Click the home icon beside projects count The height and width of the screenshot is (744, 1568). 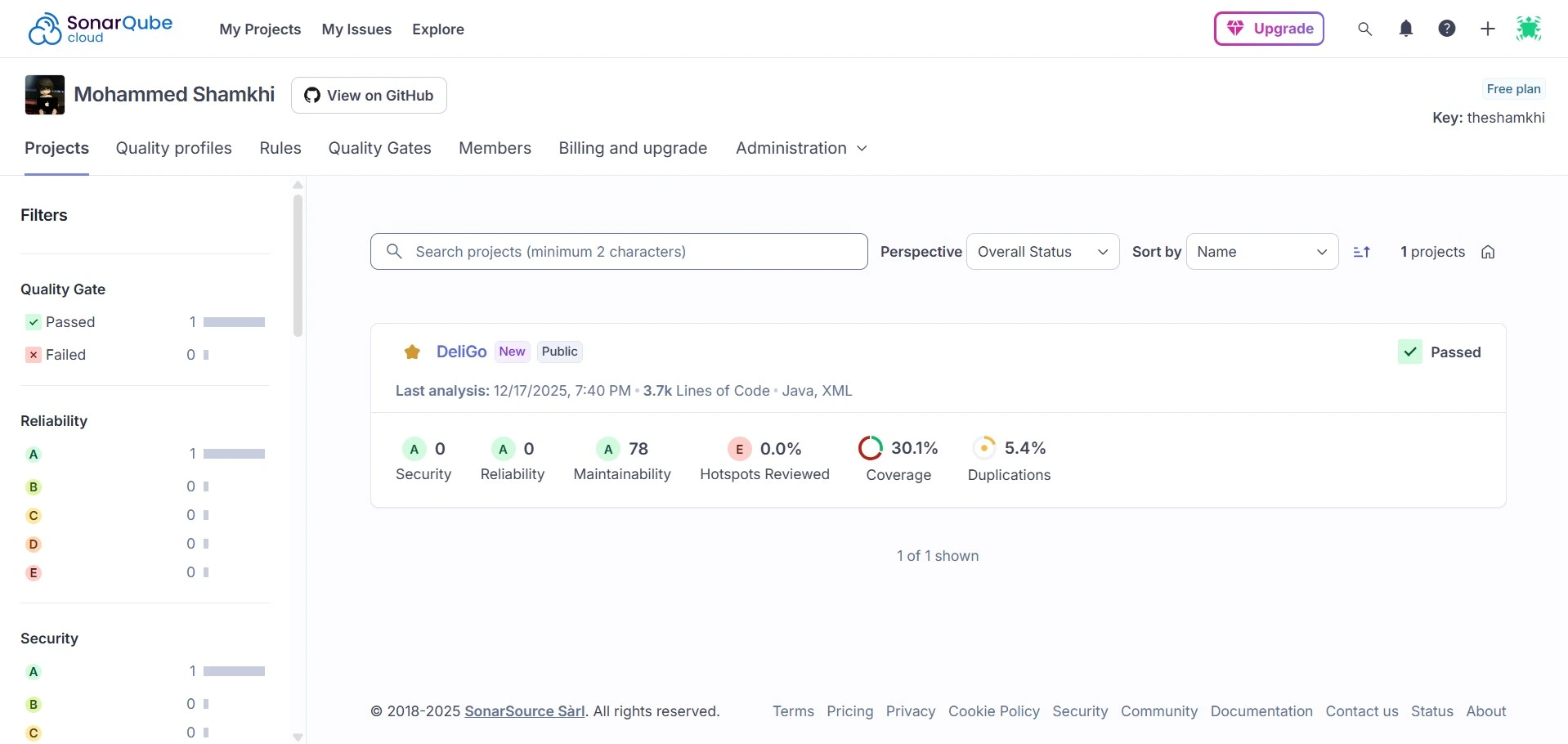[1488, 252]
